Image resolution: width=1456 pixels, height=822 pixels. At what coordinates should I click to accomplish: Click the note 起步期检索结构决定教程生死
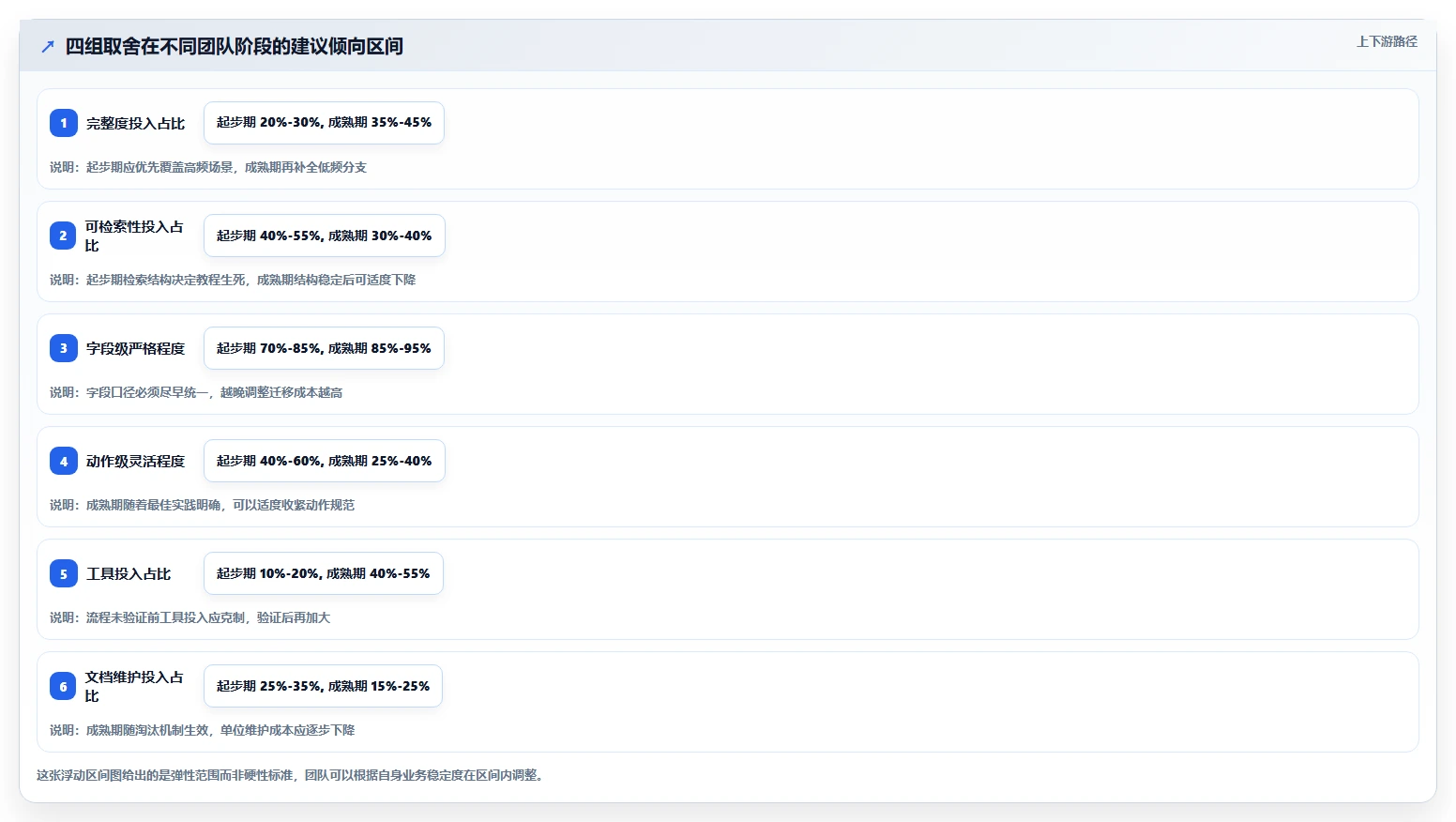pos(233,280)
